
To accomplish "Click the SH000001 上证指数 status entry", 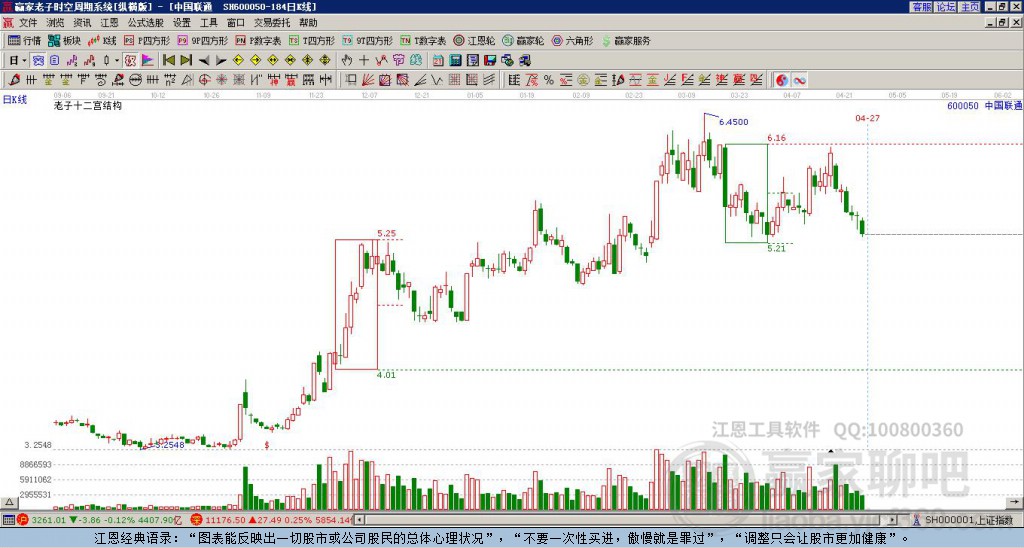I will point(968,520).
